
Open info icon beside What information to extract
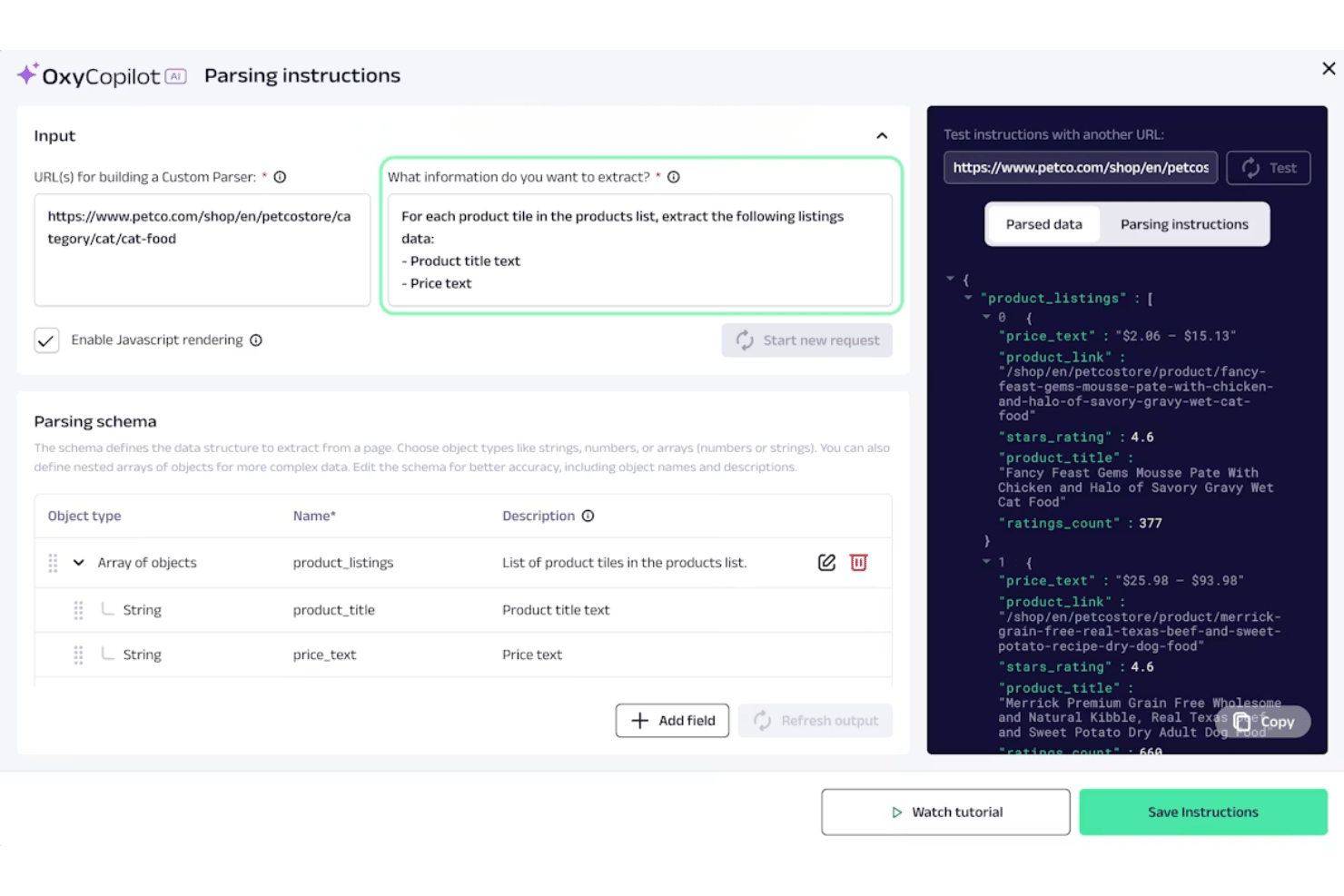674,177
